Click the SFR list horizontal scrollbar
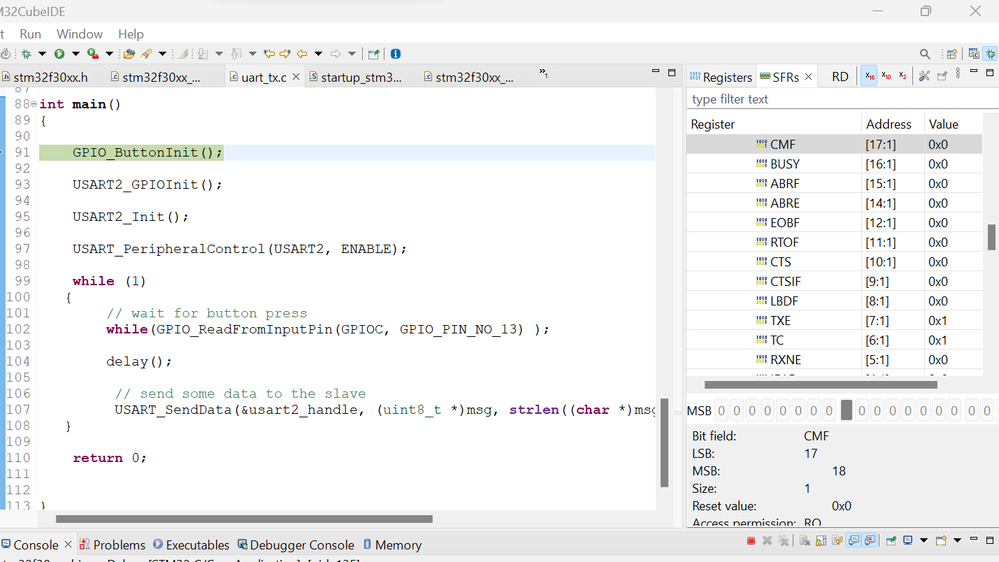 (x=821, y=384)
